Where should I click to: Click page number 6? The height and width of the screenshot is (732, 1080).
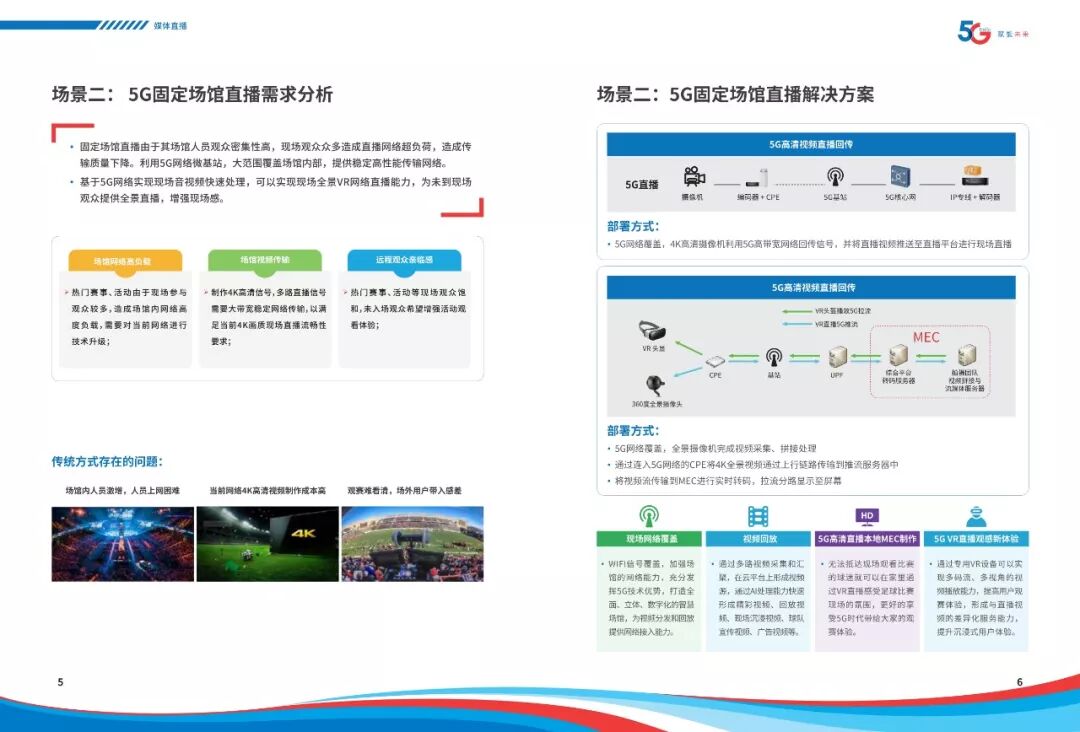[1019, 682]
